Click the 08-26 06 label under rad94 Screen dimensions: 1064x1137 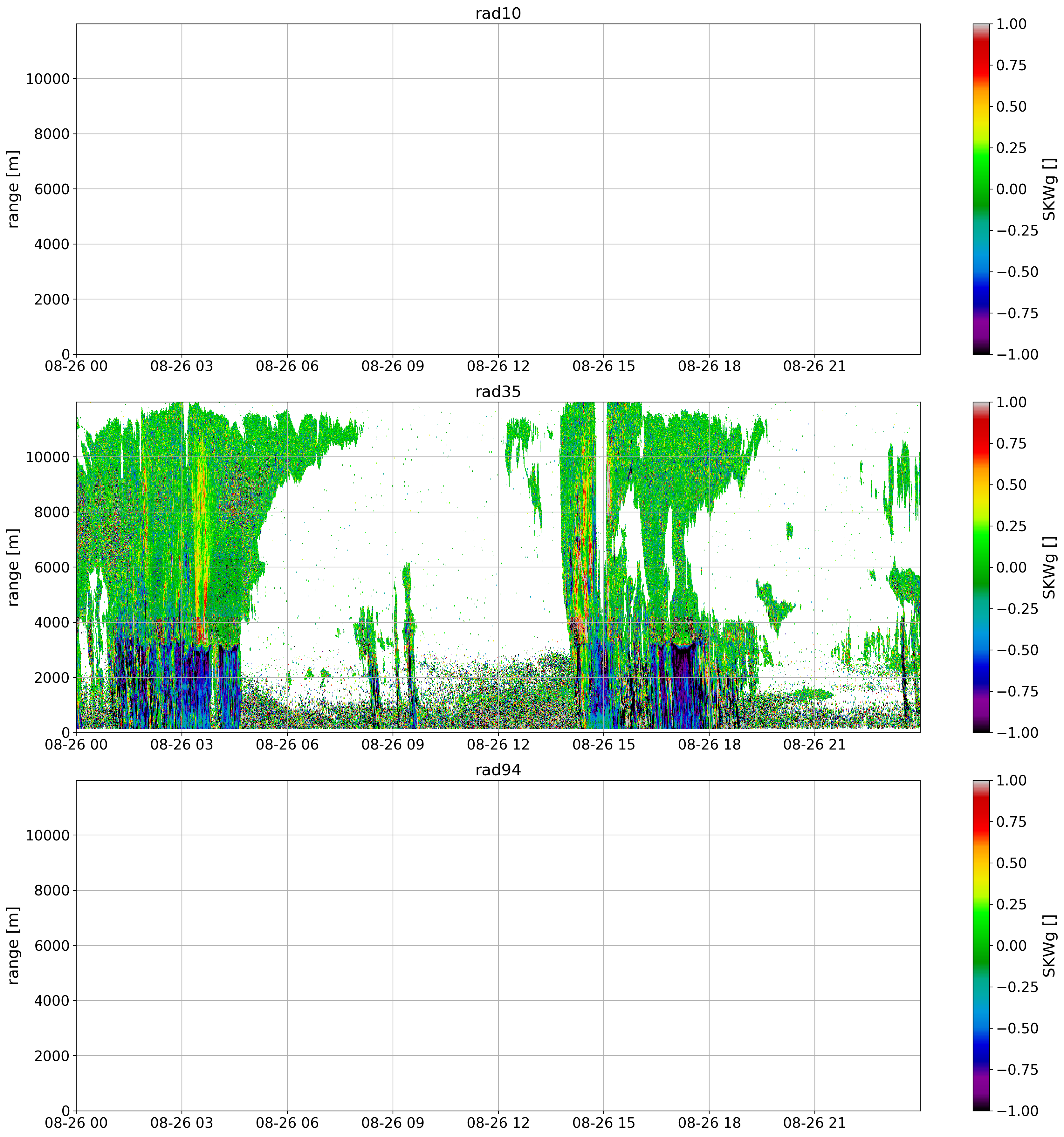point(287,1123)
